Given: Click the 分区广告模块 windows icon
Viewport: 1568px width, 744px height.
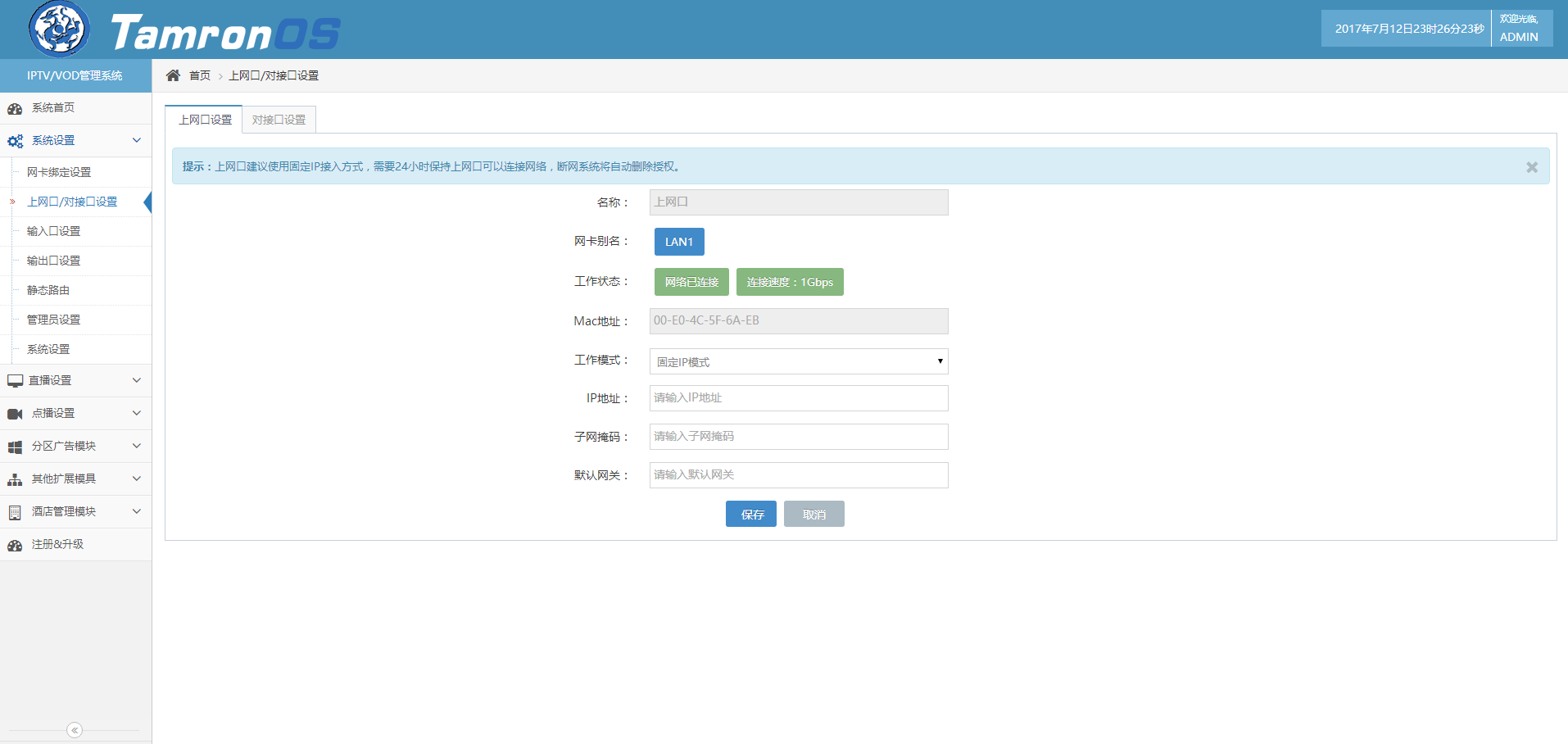Looking at the screenshot, I should 15,447.
